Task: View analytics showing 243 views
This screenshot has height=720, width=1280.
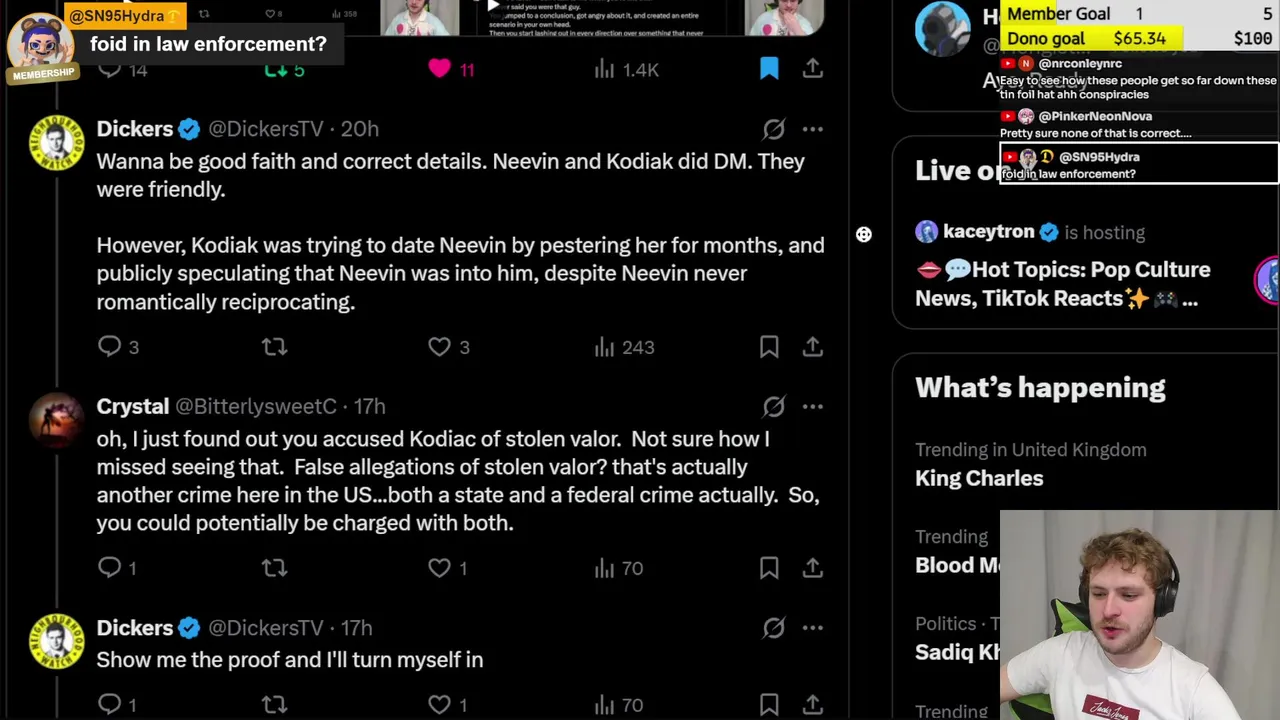Action: (624, 347)
